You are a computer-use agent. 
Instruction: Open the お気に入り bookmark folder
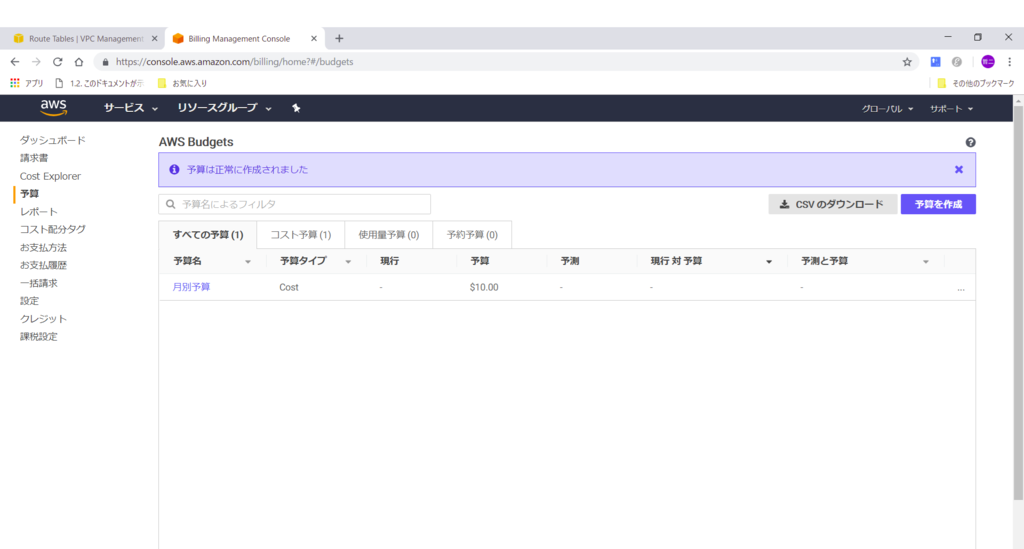(182, 84)
